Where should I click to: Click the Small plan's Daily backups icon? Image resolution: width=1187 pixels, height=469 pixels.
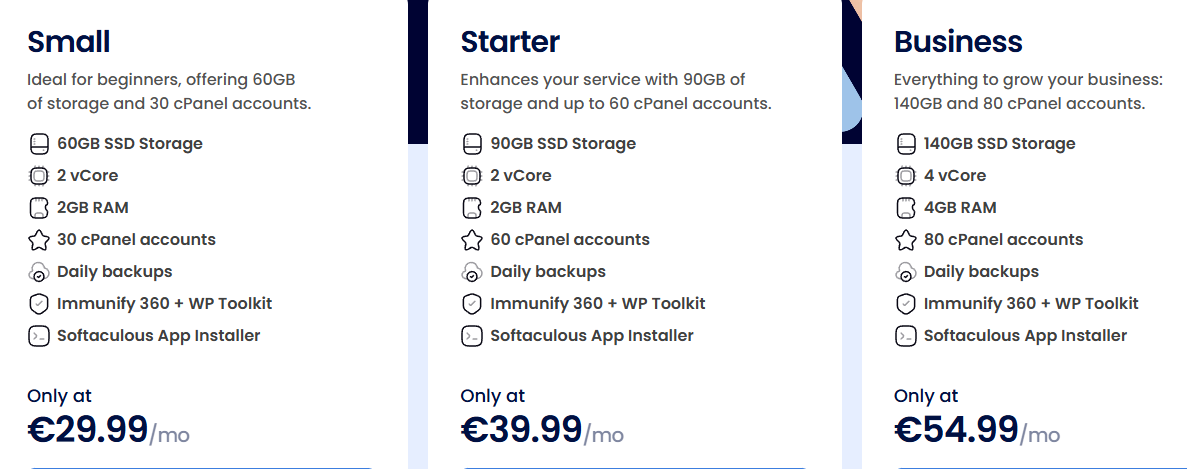[x=38, y=272]
